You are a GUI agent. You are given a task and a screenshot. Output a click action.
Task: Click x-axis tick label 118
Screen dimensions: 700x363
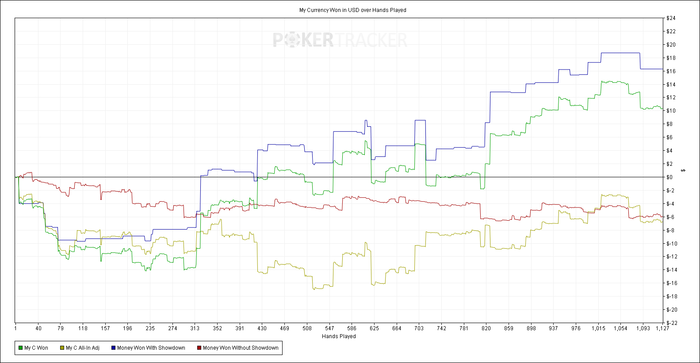[83, 329]
